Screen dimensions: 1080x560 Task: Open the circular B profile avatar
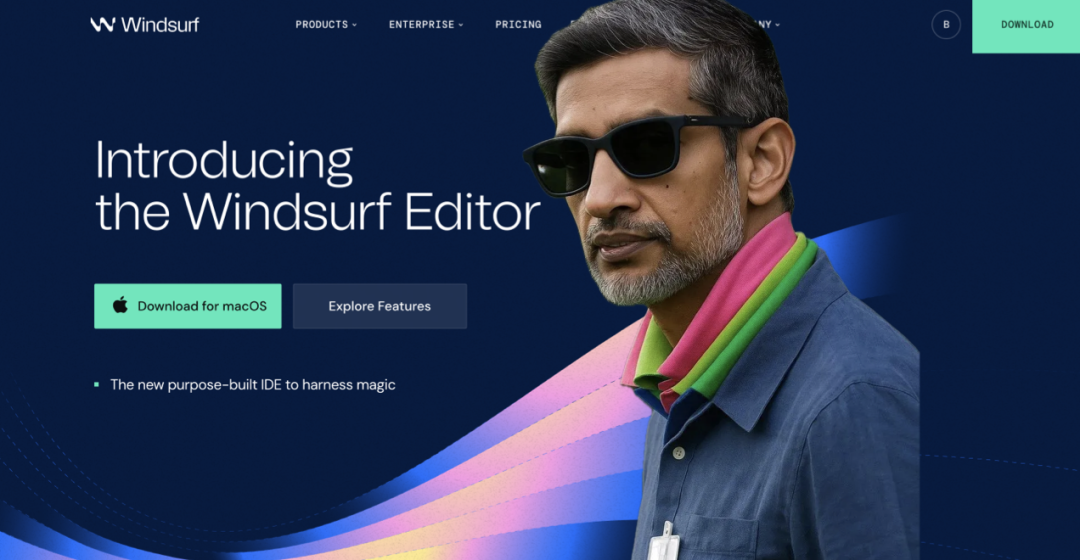tap(946, 25)
